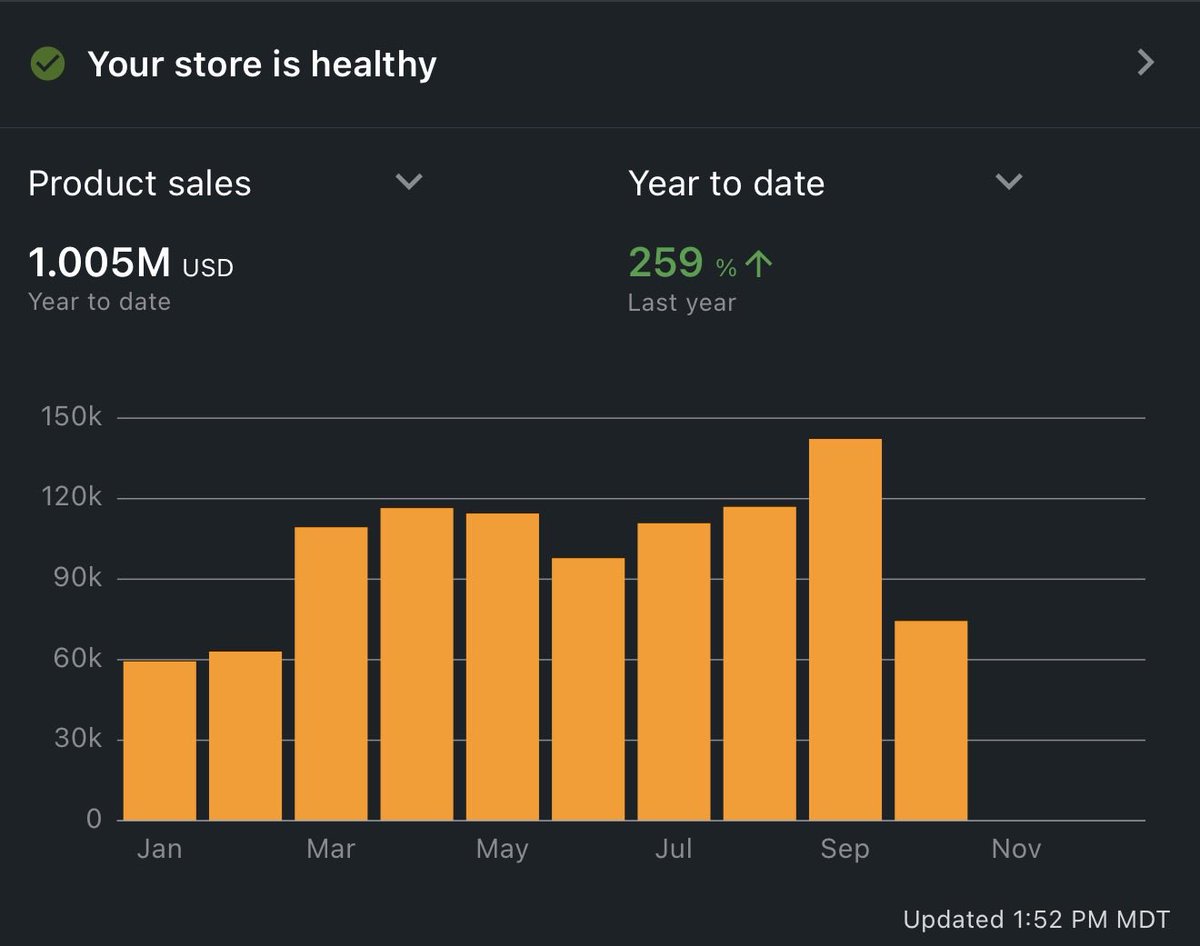Select the July sales bar
Screen dimensions: 1200x946
pos(674,672)
